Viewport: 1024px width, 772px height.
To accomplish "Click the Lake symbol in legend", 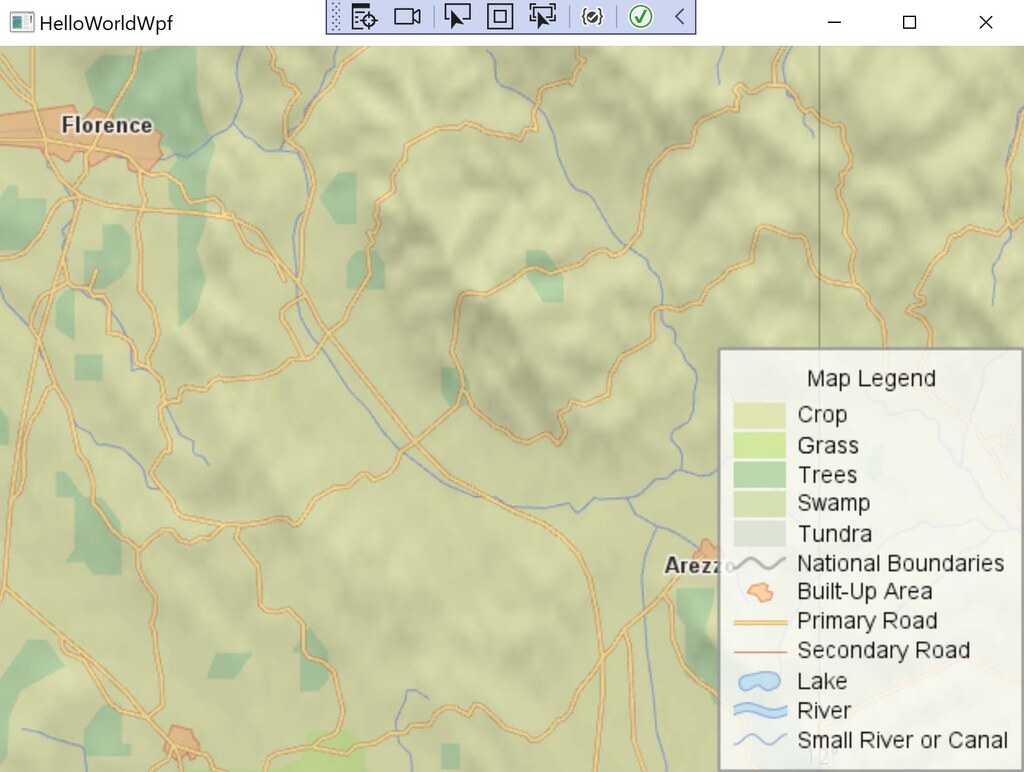I will (x=759, y=682).
